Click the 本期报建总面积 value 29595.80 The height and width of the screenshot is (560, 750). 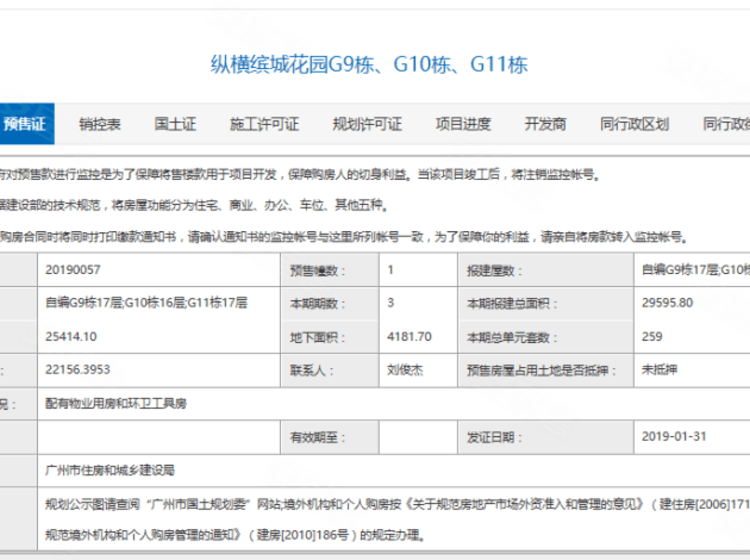tap(667, 303)
